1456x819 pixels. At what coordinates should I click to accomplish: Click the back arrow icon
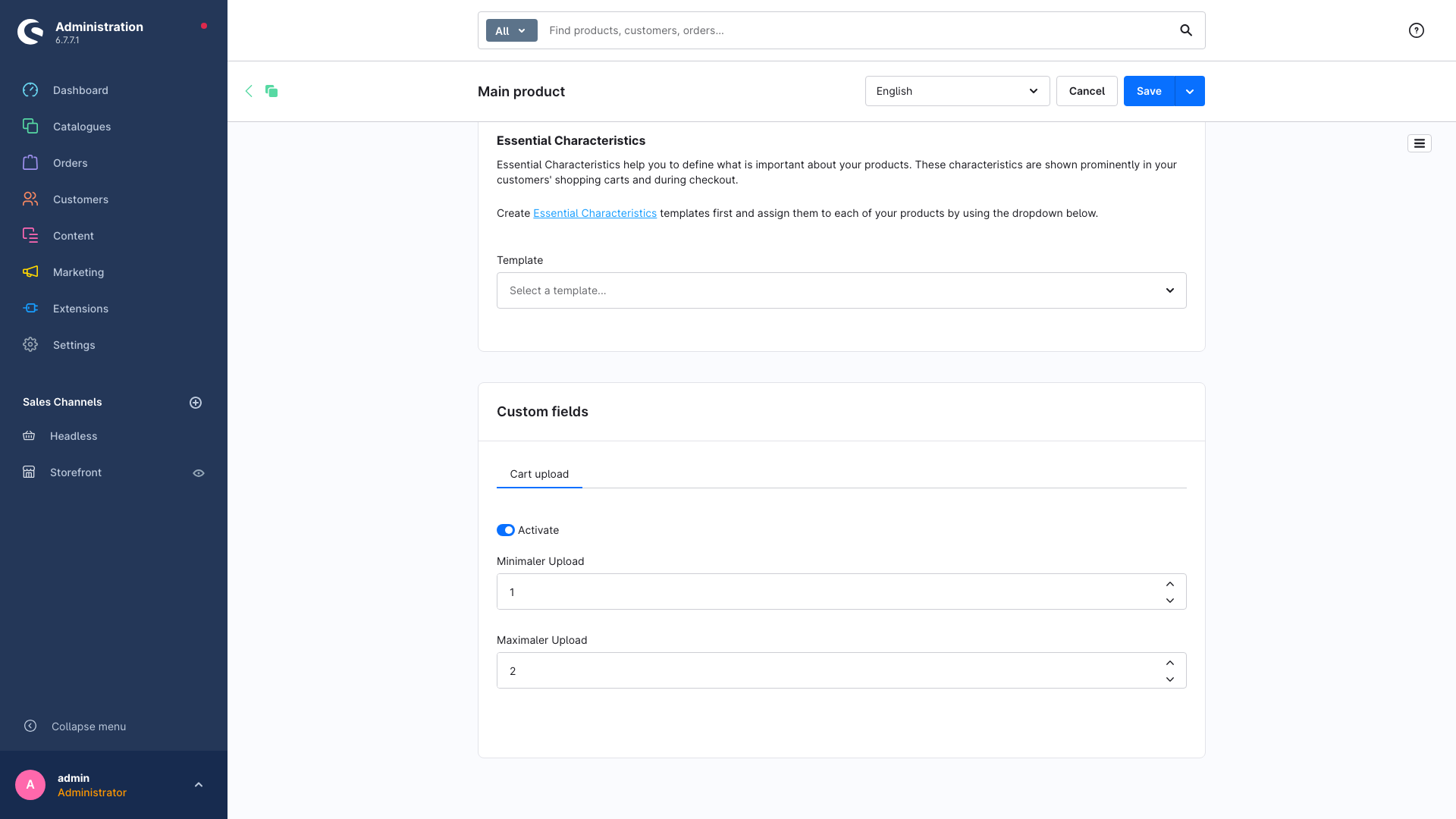pos(249,91)
